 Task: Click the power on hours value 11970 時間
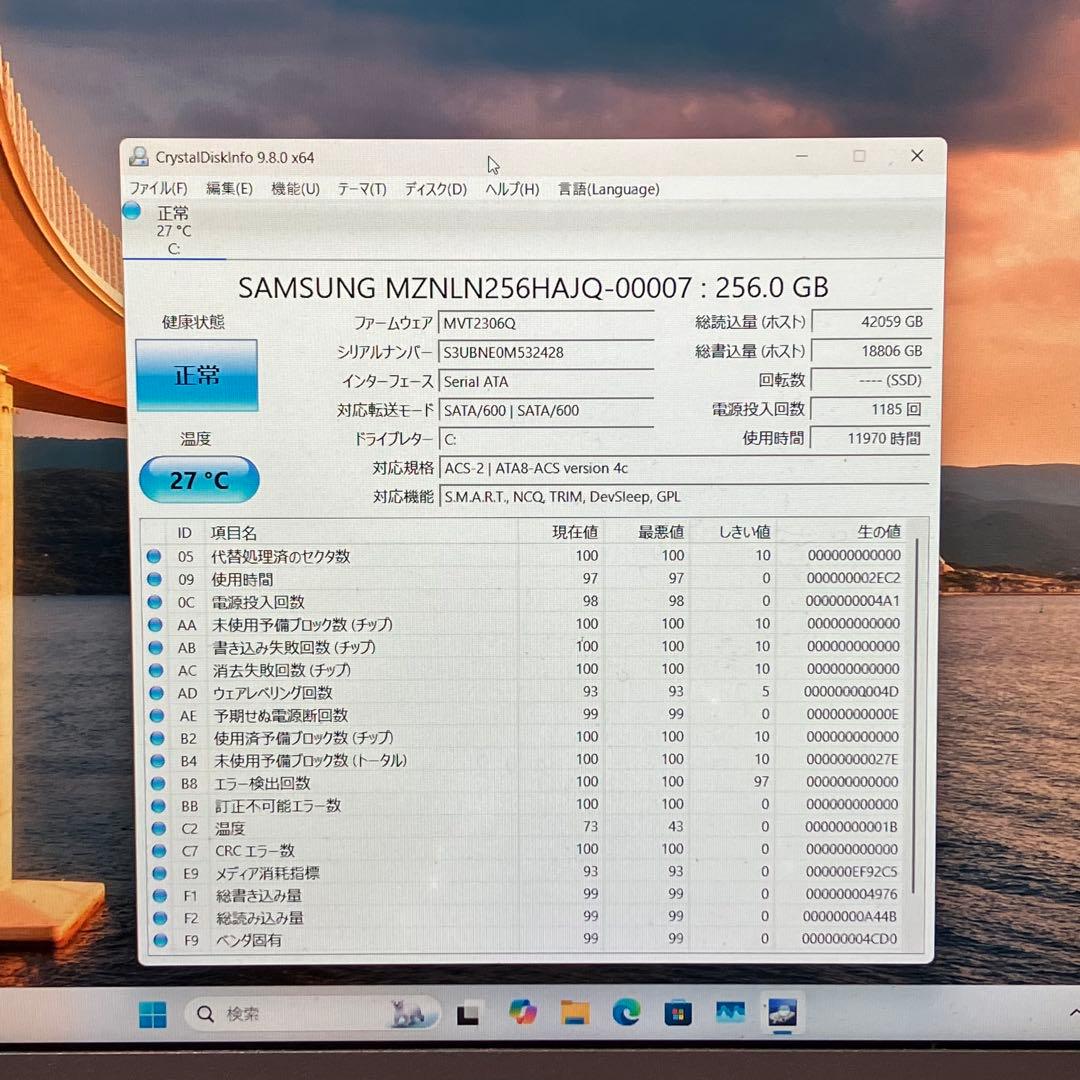[x=871, y=438]
